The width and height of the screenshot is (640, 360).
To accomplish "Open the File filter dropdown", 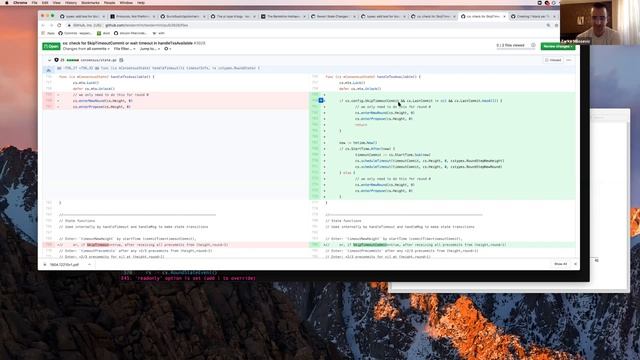I will [124, 49].
